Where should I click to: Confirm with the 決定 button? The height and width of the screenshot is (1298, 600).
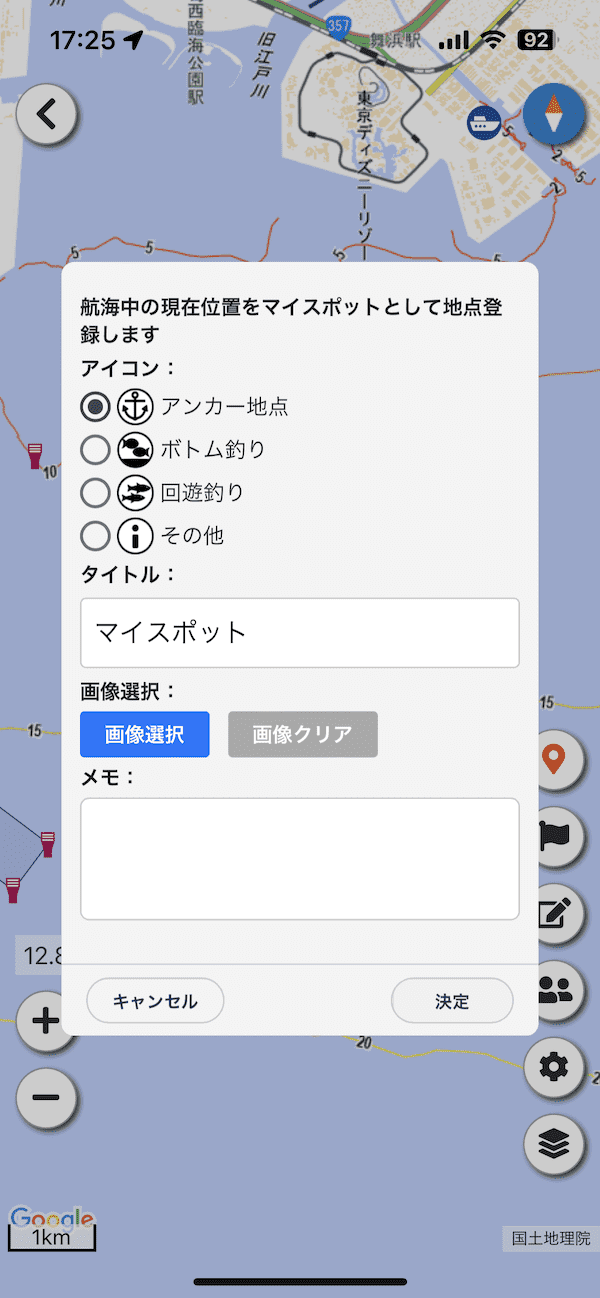(x=452, y=1001)
